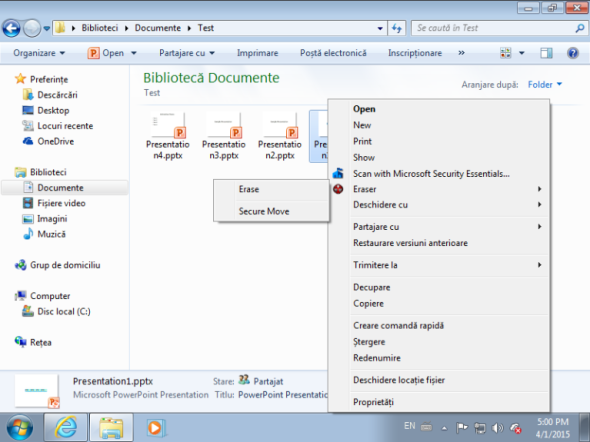Viewport: 590px width, 442px height.
Task: Open the Partajare cu toolbar dropdown
Action: coord(187,53)
